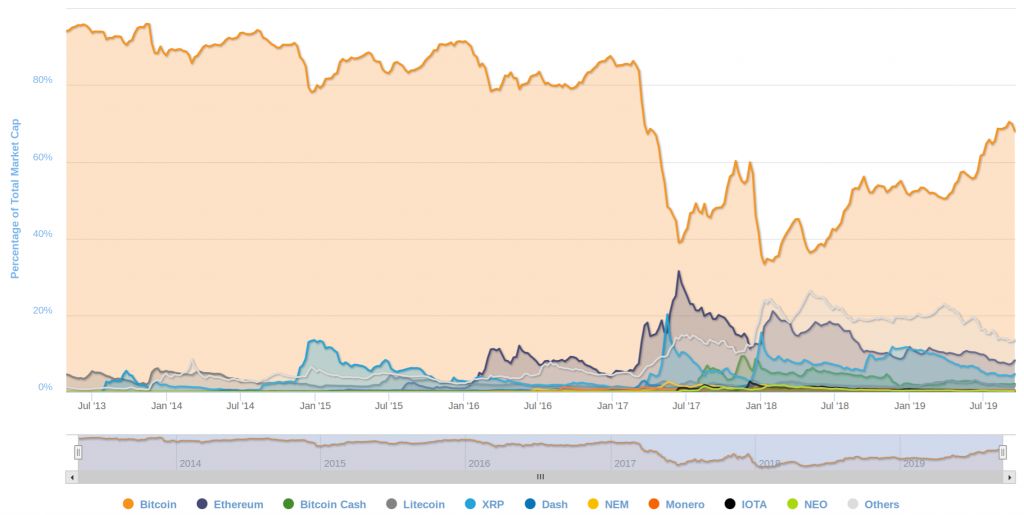Click the Dash blue legend dot
This screenshot has width=1024, height=515.
coord(530,504)
